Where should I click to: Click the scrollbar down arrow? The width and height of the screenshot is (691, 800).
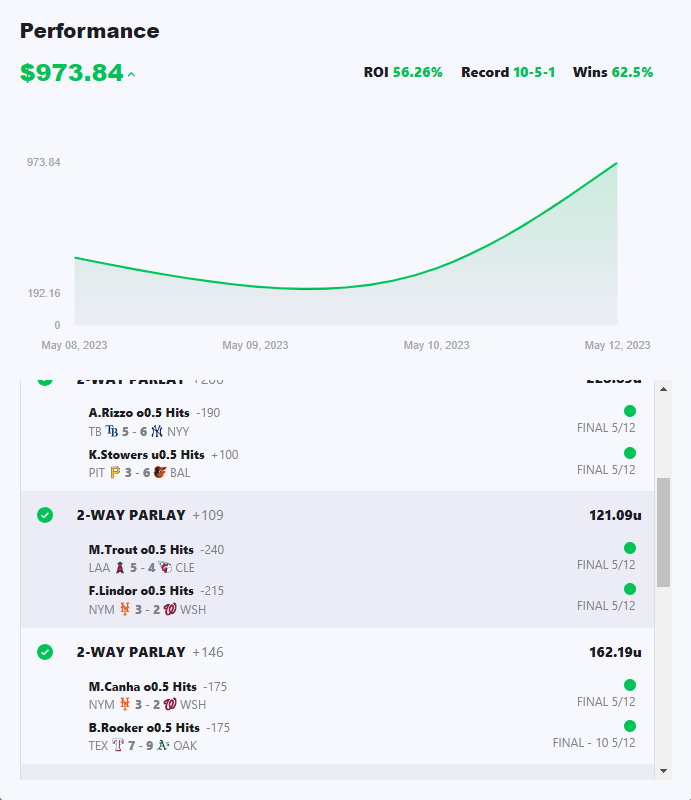coord(663,771)
